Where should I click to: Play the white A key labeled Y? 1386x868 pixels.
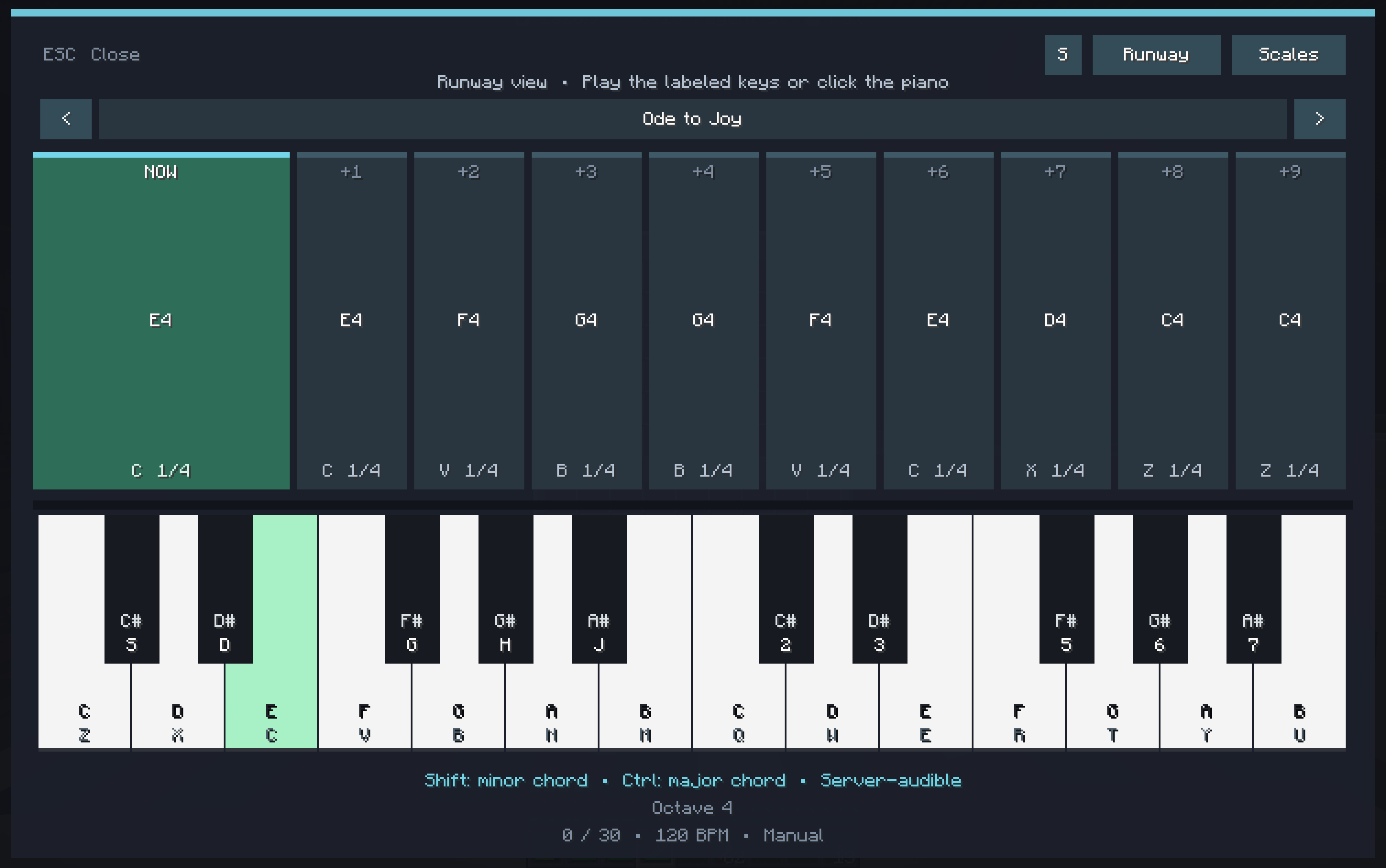[1206, 706]
